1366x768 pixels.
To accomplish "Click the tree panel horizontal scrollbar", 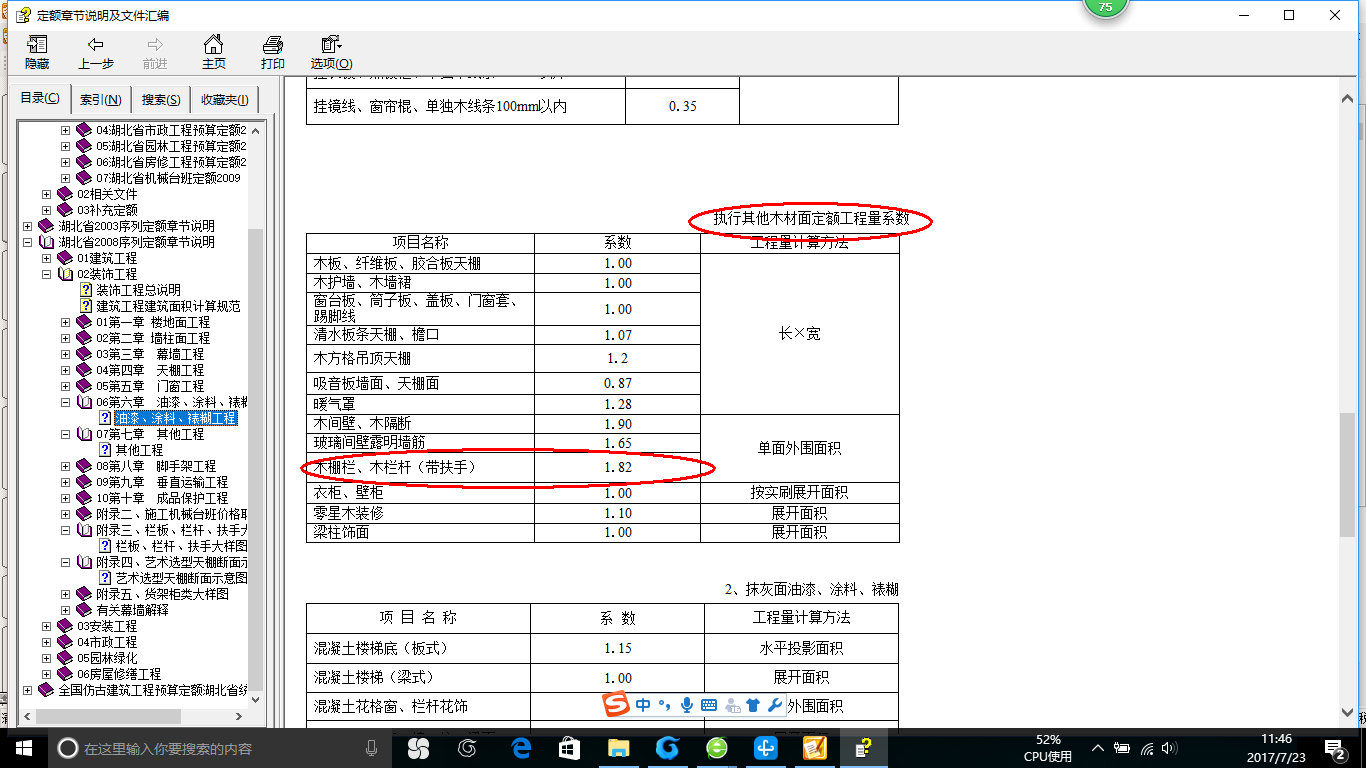I will coord(107,717).
